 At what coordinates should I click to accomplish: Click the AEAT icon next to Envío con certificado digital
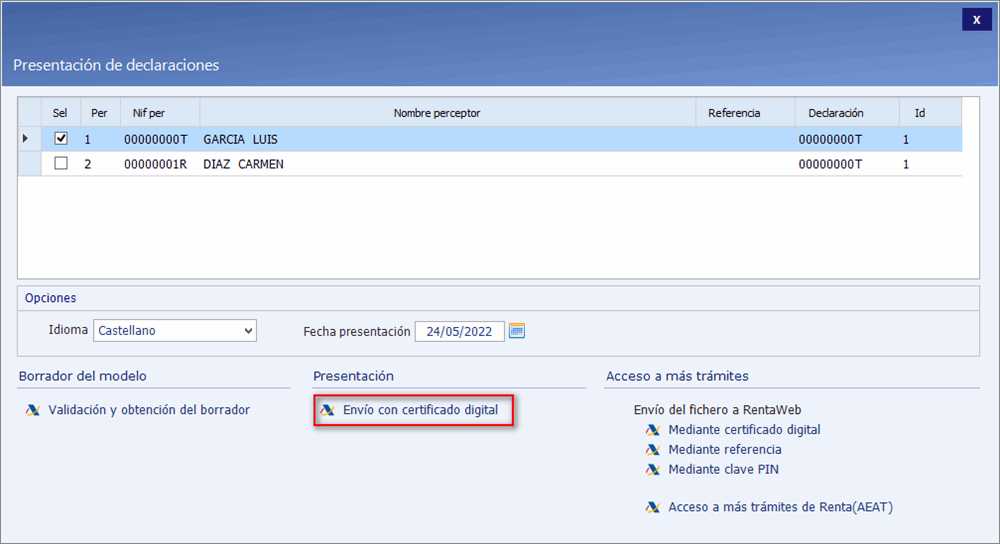(x=327, y=410)
